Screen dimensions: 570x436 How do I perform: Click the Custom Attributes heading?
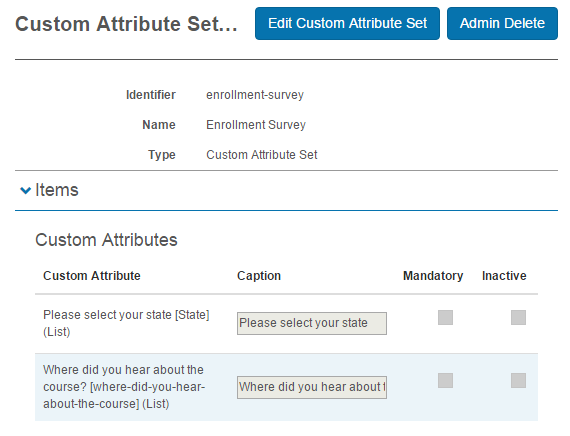click(106, 240)
